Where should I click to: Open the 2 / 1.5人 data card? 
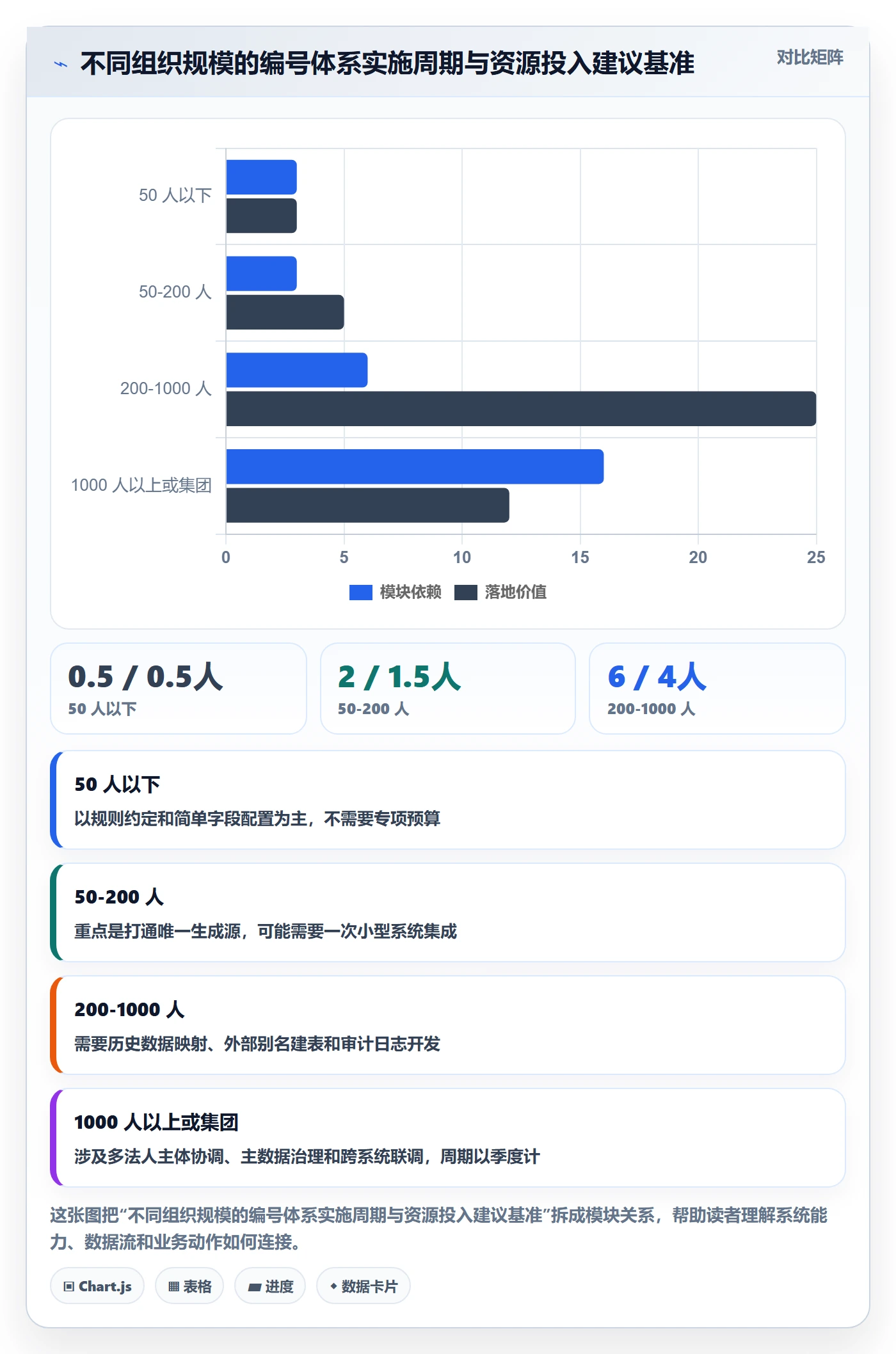[x=448, y=689]
